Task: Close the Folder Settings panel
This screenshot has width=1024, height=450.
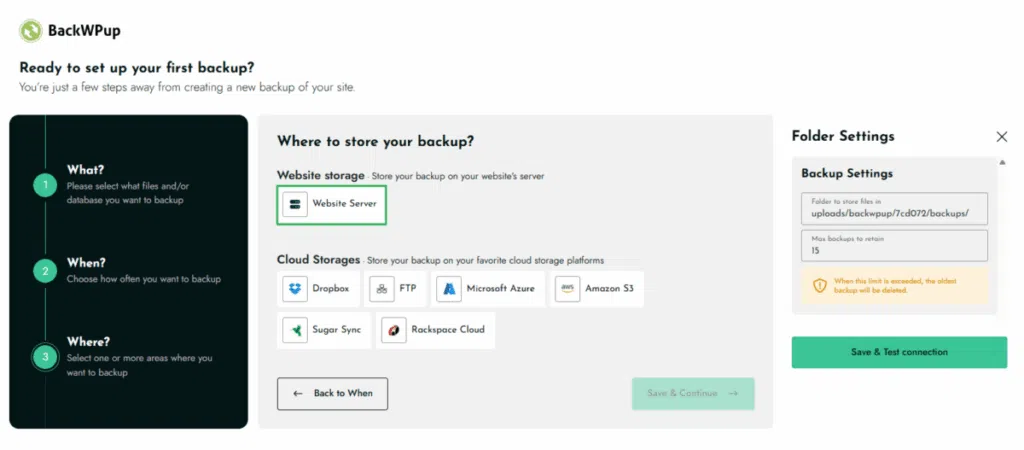Action: pos(1002,137)
